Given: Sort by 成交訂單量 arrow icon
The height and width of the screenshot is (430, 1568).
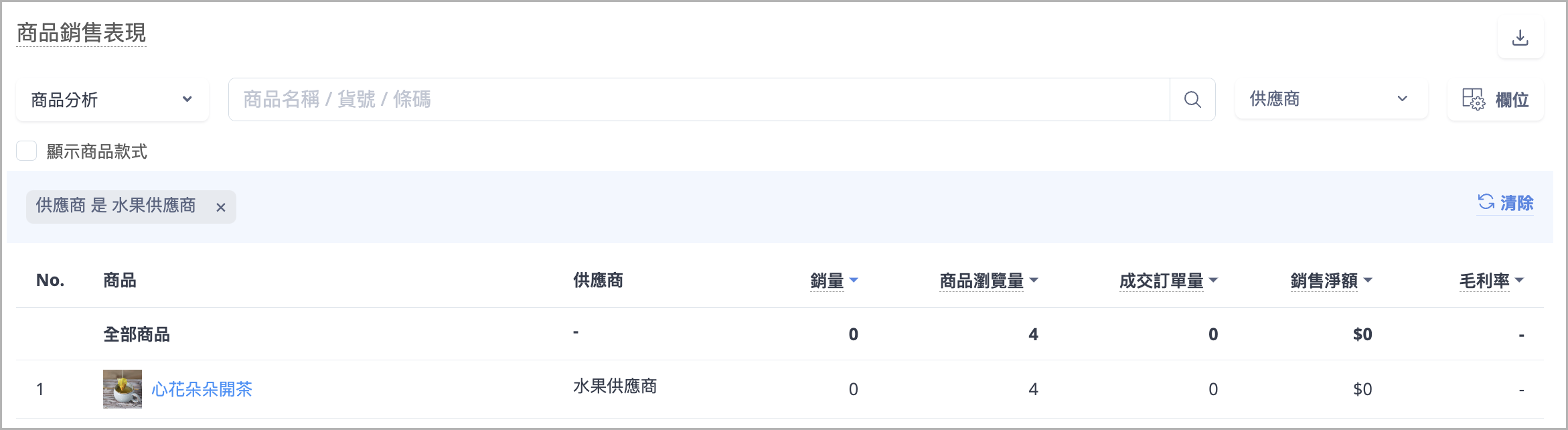Looking at the screenshot, I should pos(1214,280).
